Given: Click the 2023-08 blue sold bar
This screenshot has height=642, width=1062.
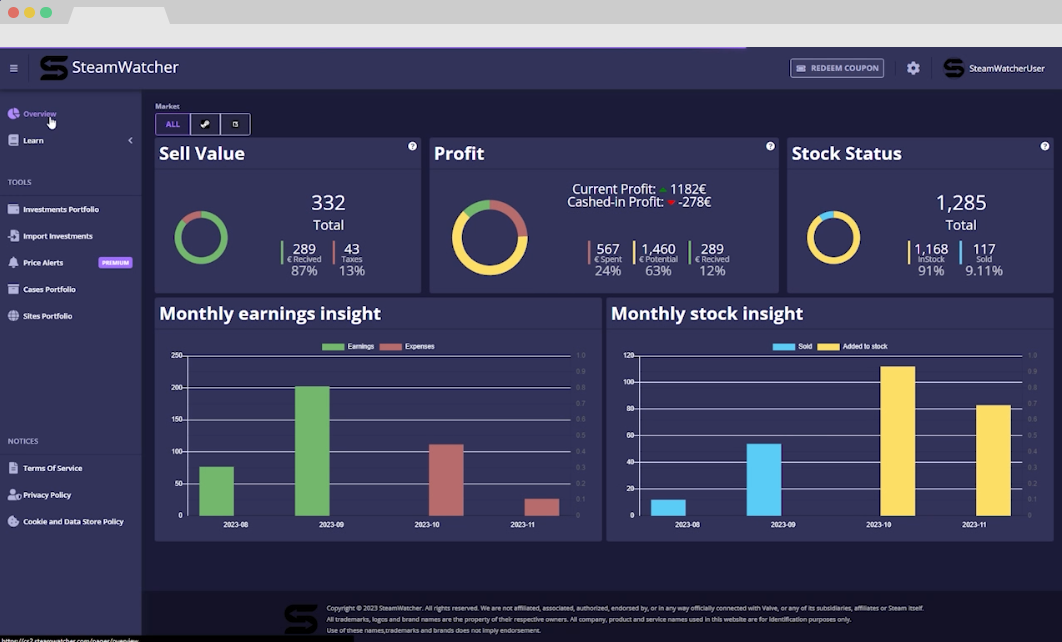Looking at the screenshot, I should click(x=668, y=508).
